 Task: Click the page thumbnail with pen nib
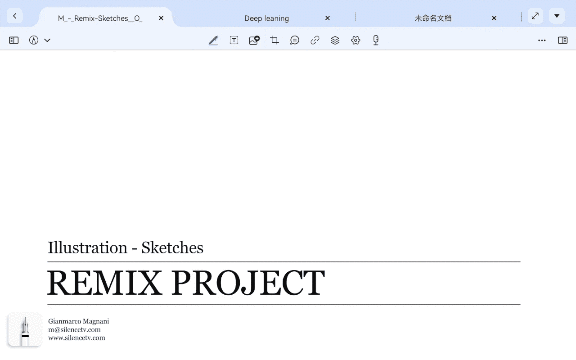click(25, 330)
